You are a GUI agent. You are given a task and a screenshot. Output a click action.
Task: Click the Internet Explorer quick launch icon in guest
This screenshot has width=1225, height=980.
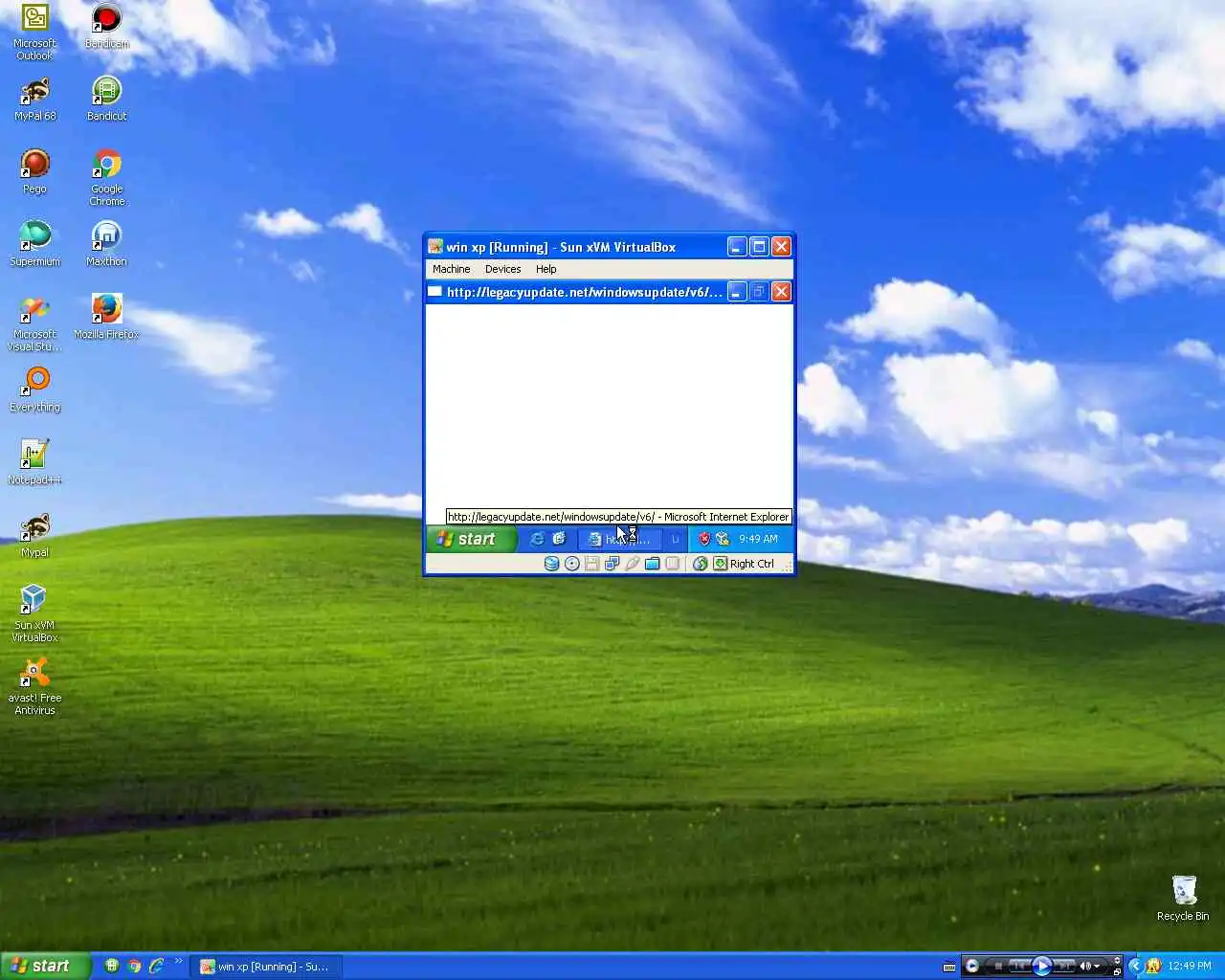pyautogui.click(x=537, y=539)
